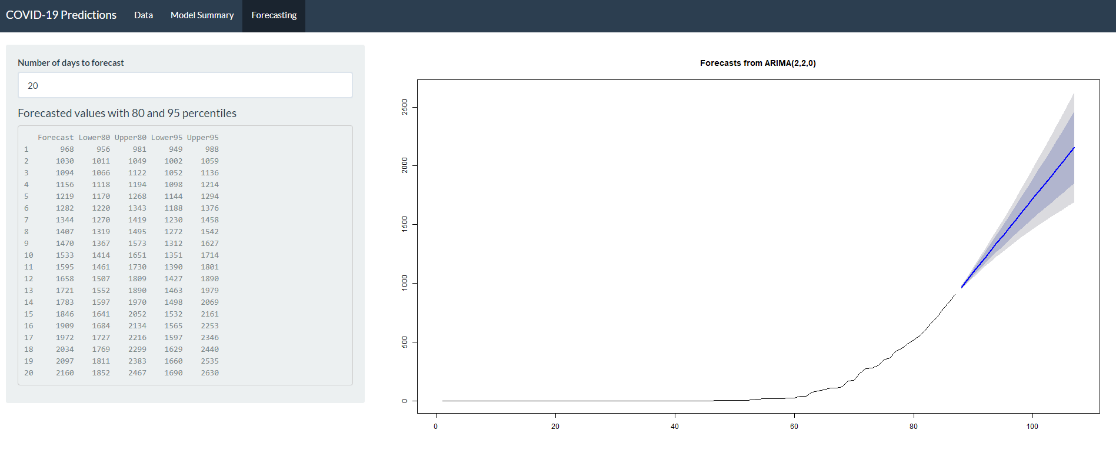The height and width of the screenshot is (456, 1116).
Task: Focus the number of days forecast input
Action: click(x=185, y=86)
